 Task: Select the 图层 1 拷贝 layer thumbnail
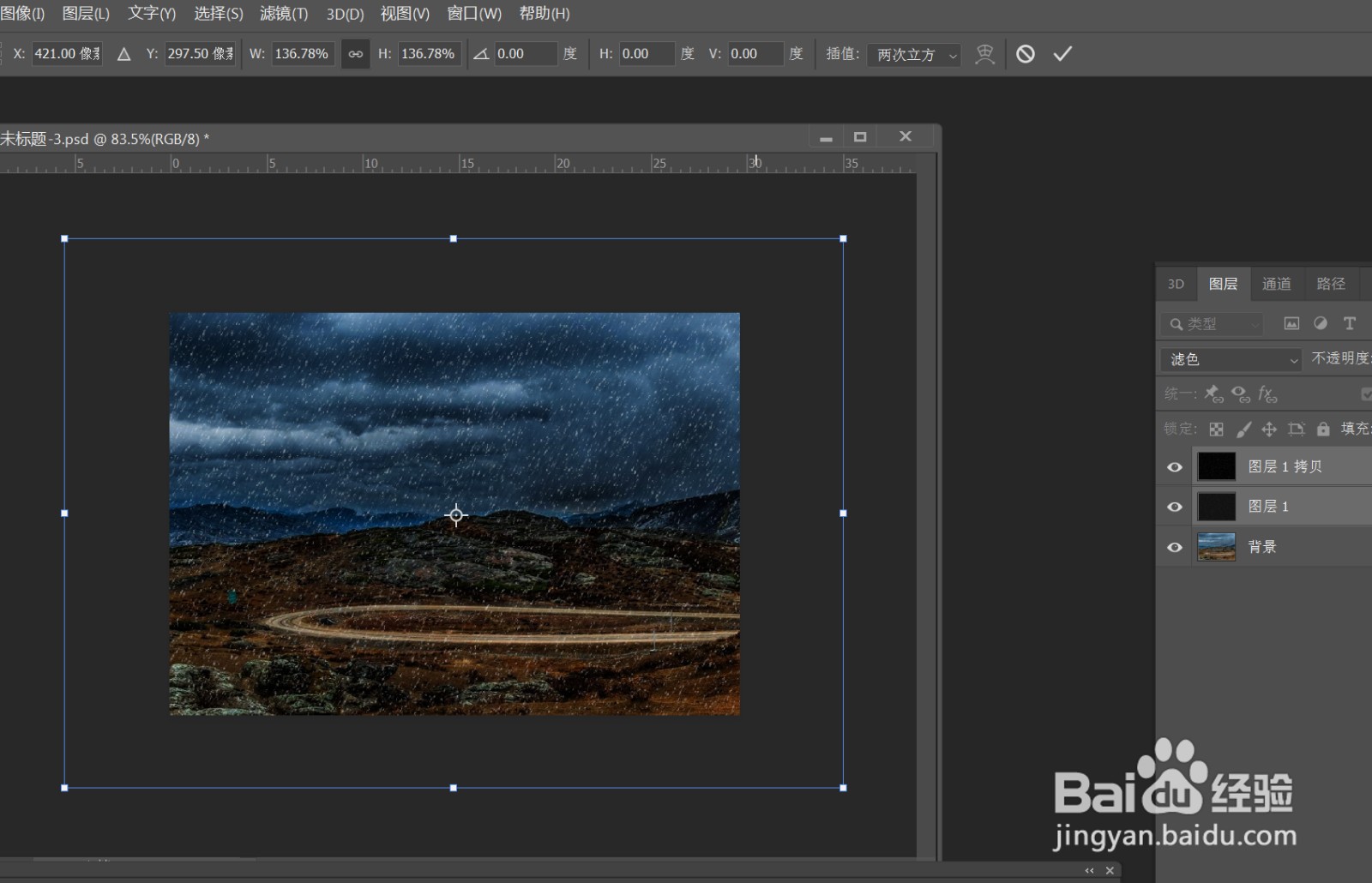(x=1216, y=467)
